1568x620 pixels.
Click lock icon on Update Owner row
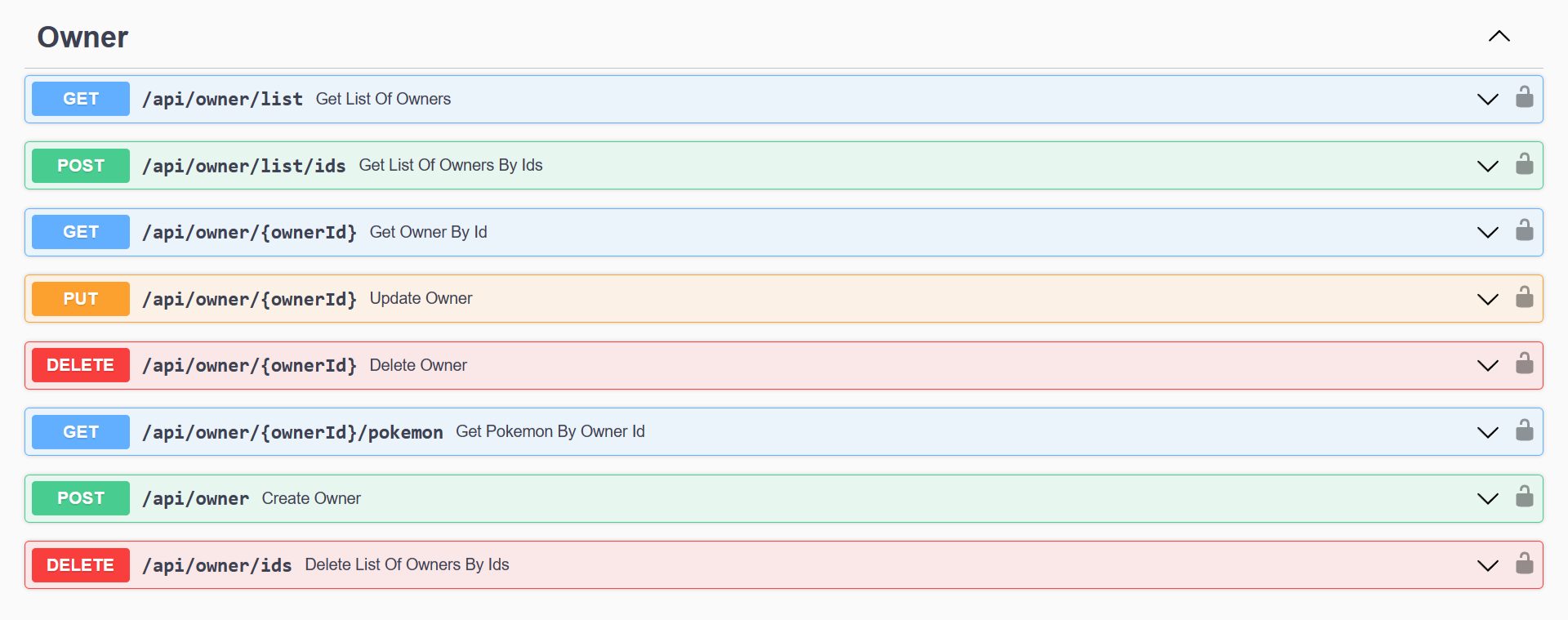1524,298
